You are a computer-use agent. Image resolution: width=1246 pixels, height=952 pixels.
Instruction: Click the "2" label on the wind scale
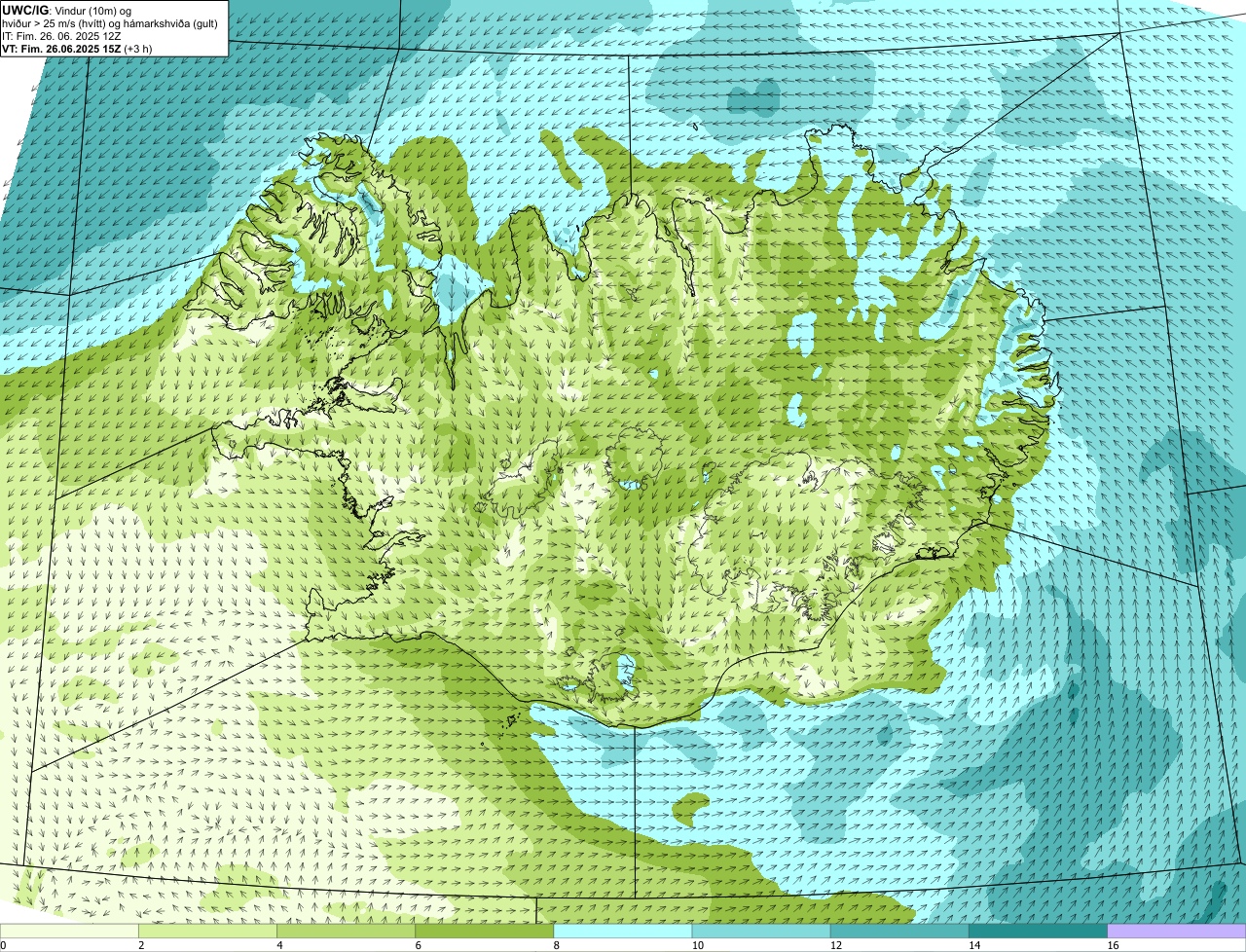tap(141, 945)
